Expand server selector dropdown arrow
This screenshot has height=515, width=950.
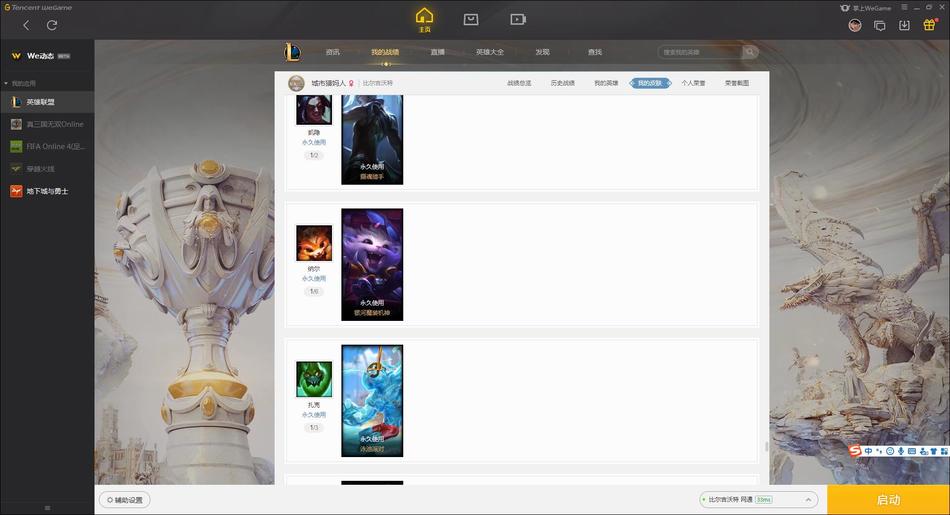click(808, 500)
